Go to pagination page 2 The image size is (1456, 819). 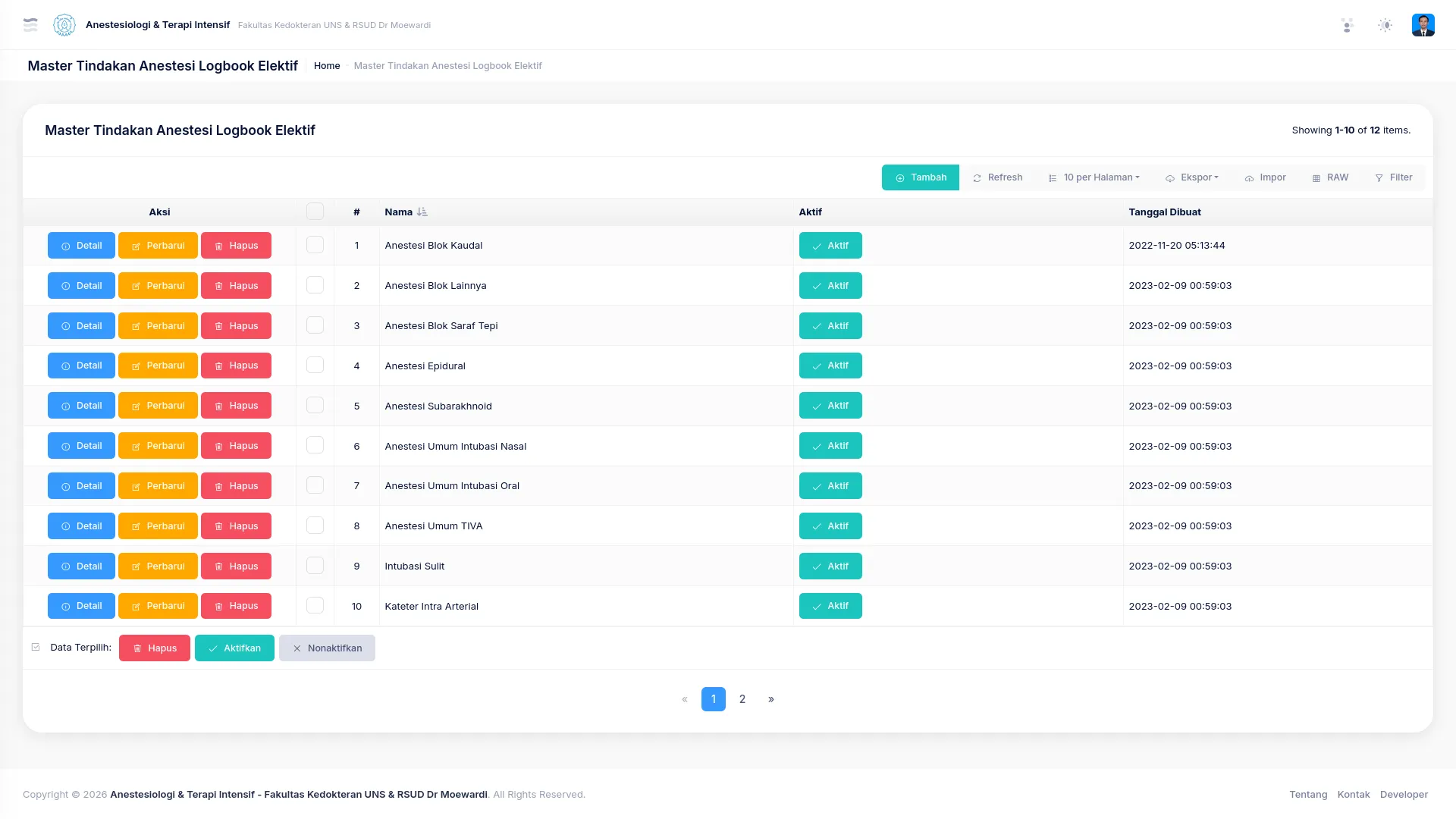[x=742, y=699]
